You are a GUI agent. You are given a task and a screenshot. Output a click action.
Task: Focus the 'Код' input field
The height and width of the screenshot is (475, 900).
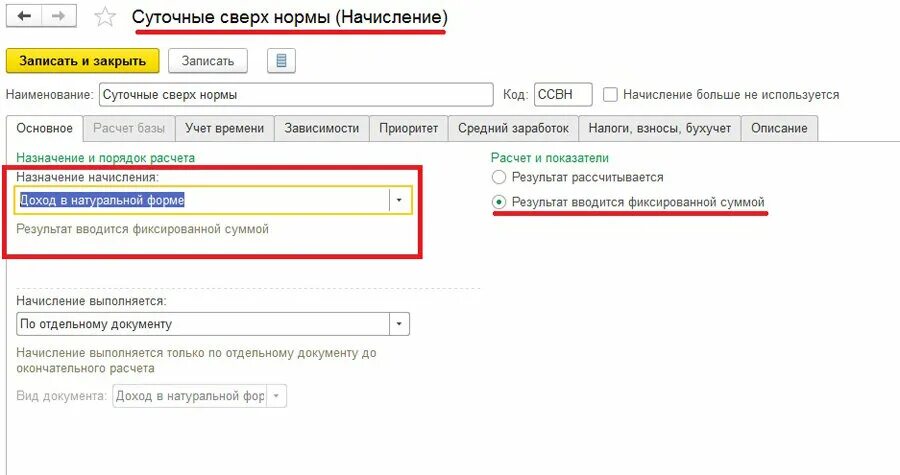point(563,95)
